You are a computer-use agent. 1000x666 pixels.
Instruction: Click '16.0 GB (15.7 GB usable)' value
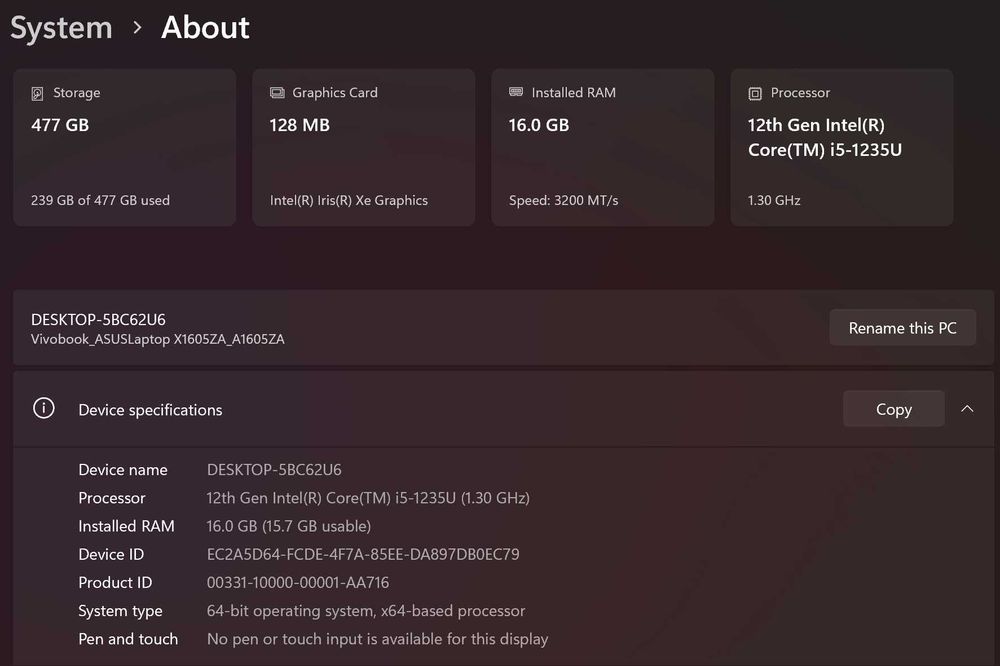point(289,526)
